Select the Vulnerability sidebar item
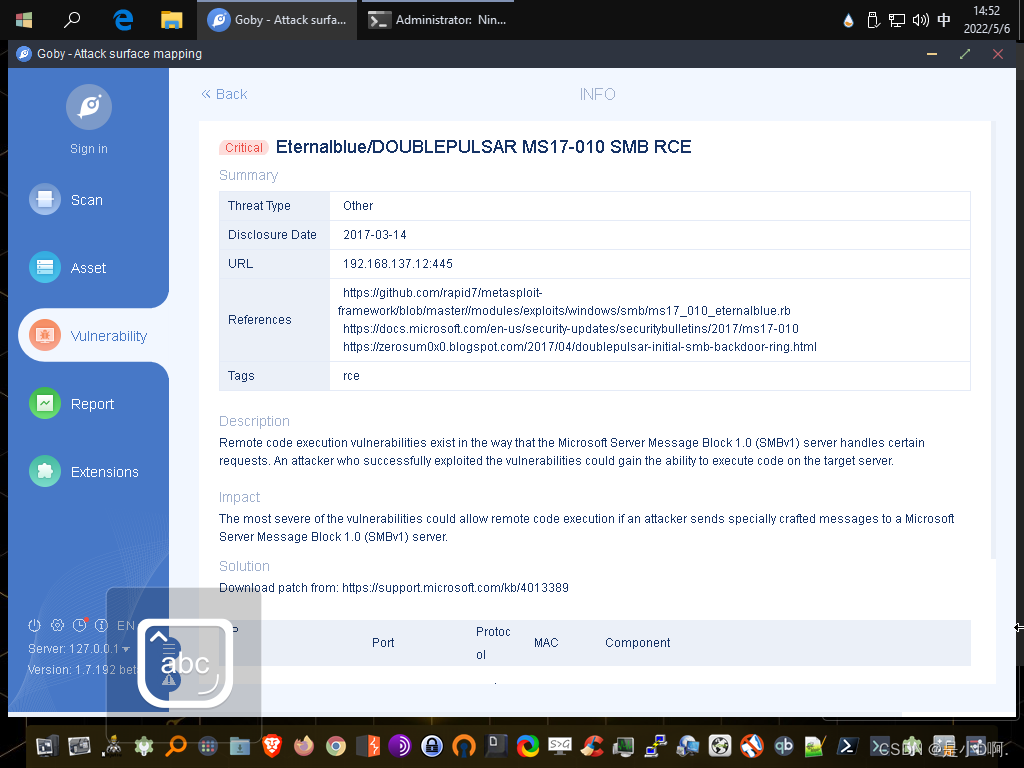 tap(88, 336)
